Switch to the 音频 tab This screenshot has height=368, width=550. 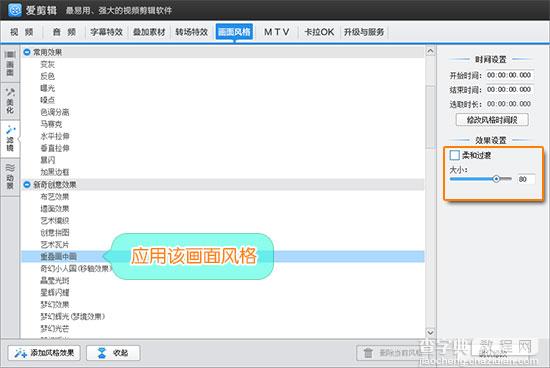pos(64,32)
